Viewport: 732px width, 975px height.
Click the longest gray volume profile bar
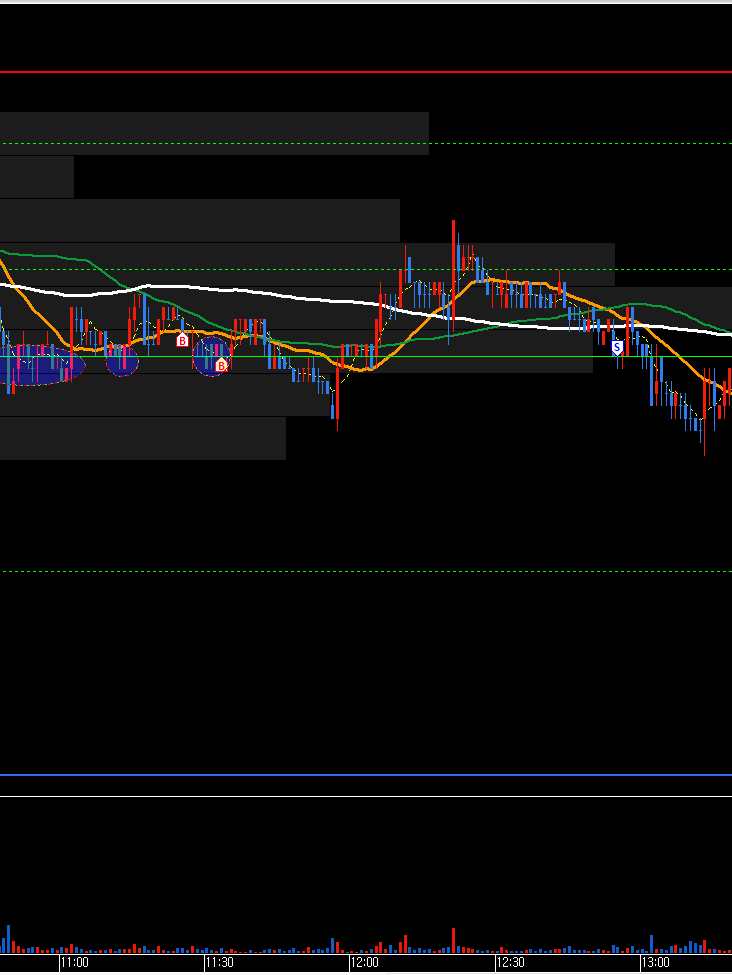pyautogui.click(x=366, y=308)
